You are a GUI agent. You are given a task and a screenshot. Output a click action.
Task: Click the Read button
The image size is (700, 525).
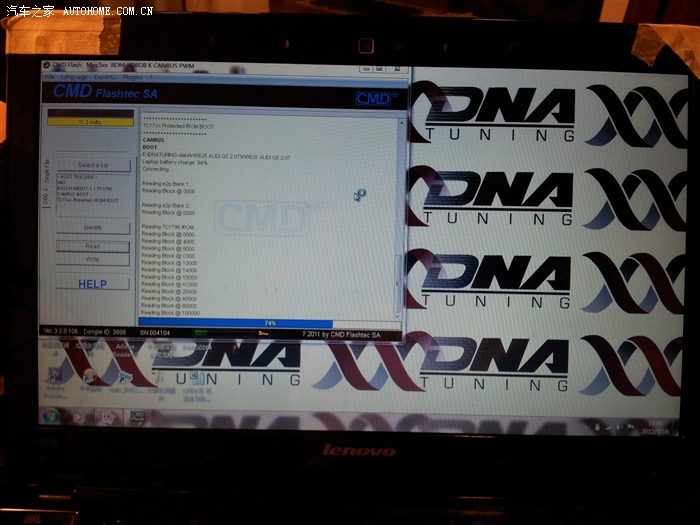tap(93, 246)
